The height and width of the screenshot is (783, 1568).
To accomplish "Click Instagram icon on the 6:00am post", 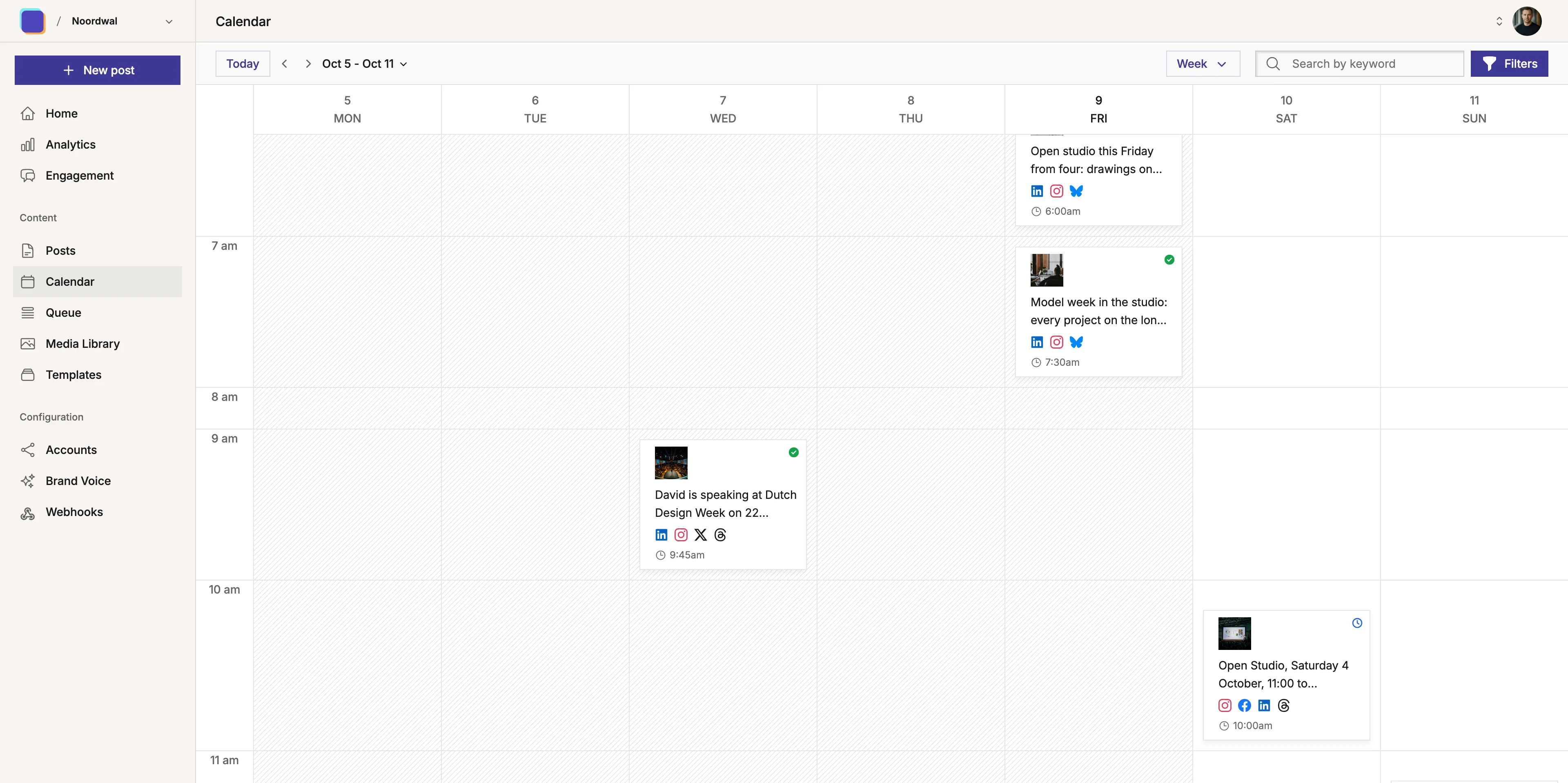I will point(1056,191).
